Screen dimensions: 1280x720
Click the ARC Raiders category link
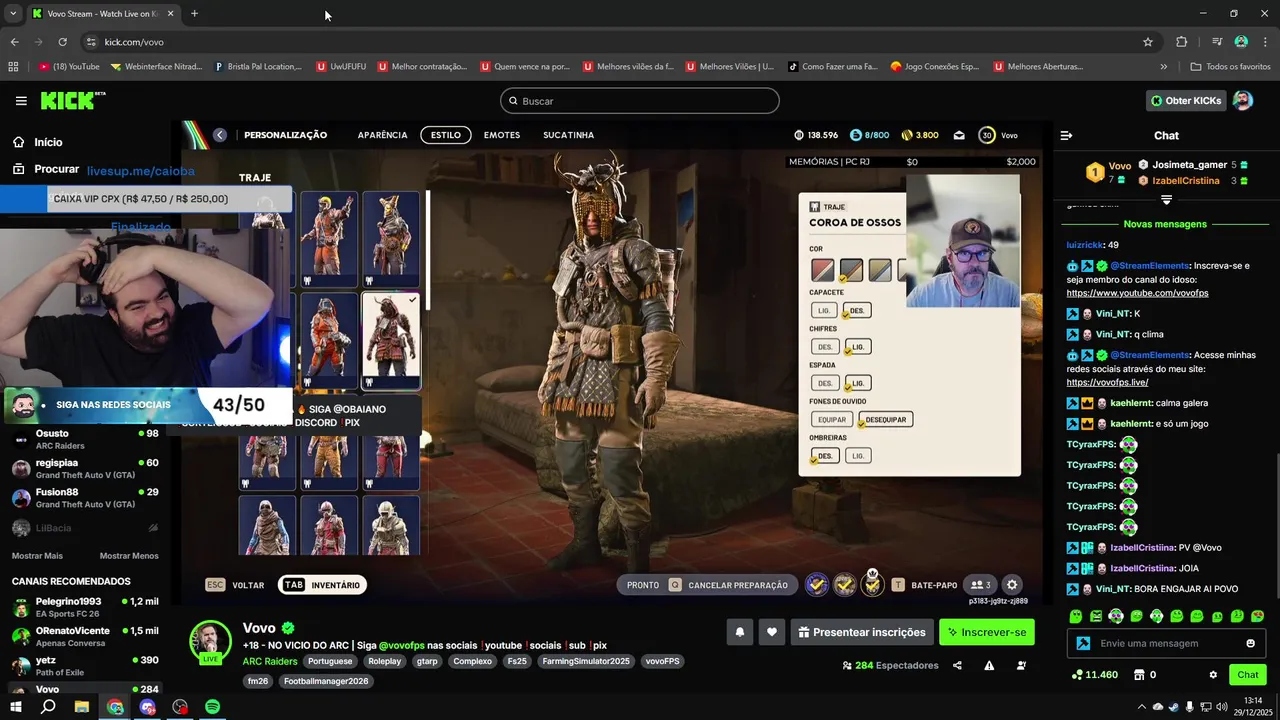click(270, 661)
